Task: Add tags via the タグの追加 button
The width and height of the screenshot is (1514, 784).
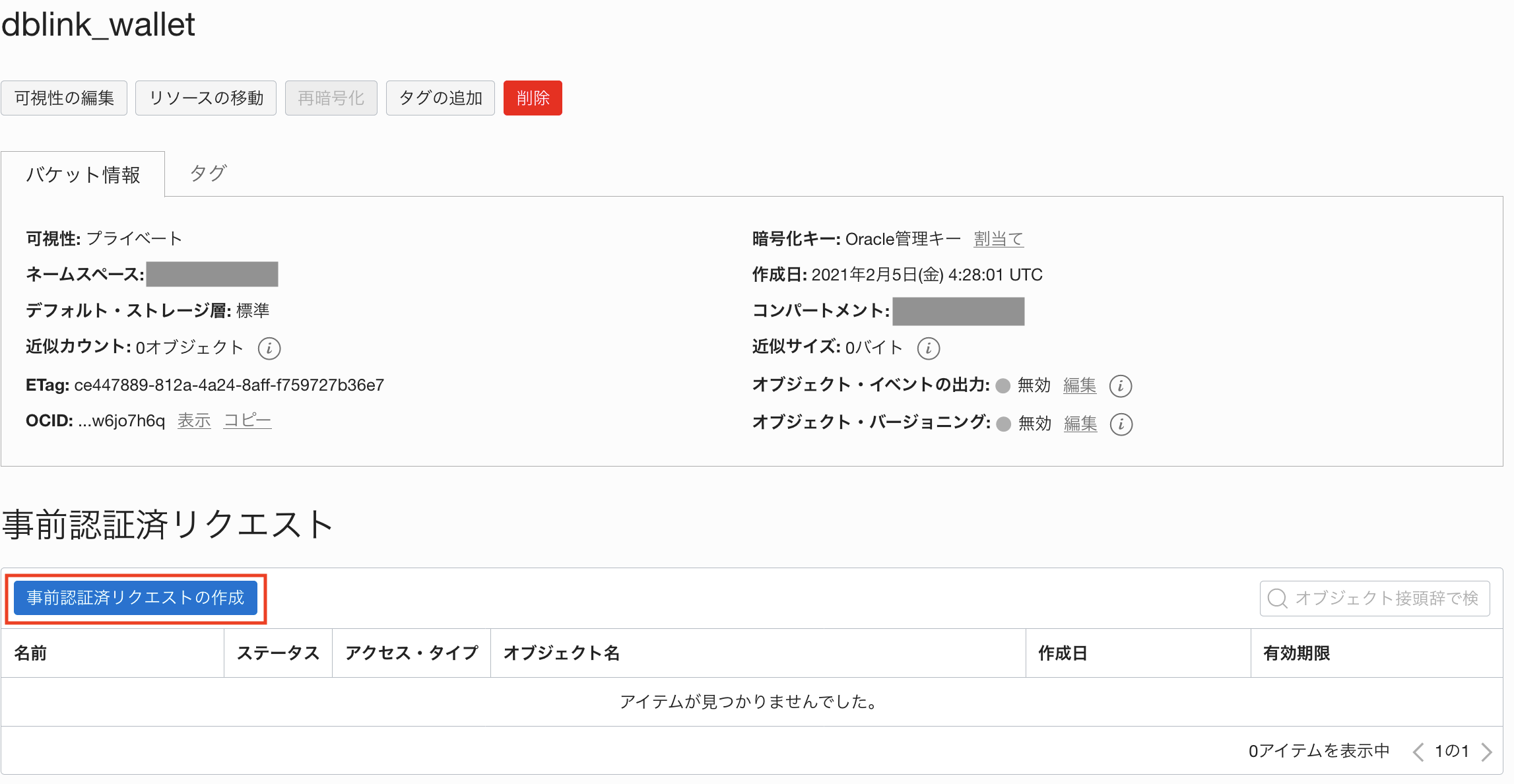Action: pos(440,98)
